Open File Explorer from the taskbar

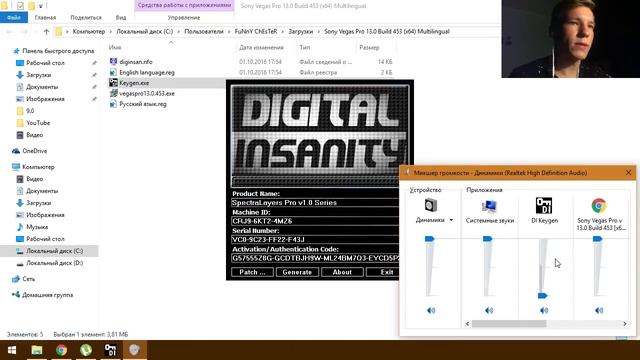pos(37,350)
